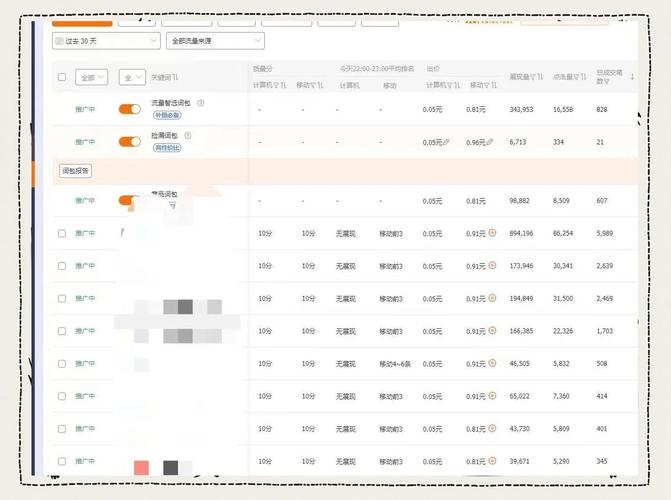The image size is (671, 500).
Task: Click 5,989 transactions value
Action: [605, 233]
